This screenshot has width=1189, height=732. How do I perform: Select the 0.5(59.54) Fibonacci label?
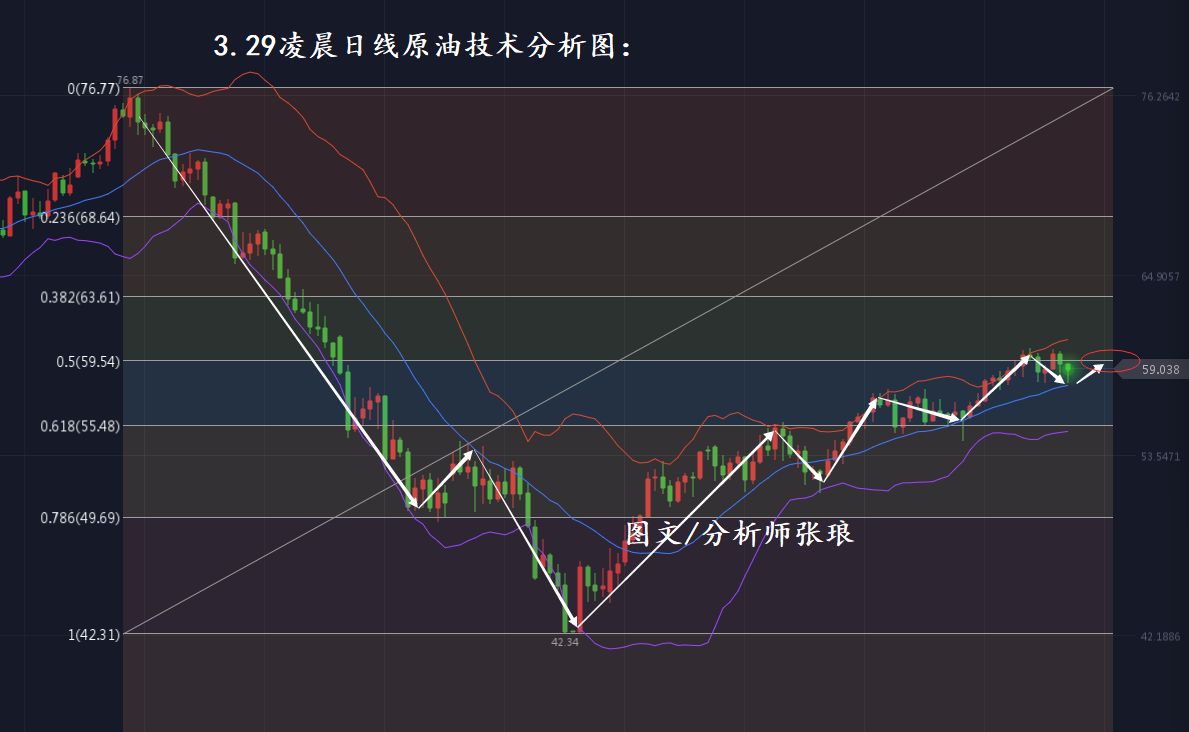pyautogui.click(x=88, y=362)
